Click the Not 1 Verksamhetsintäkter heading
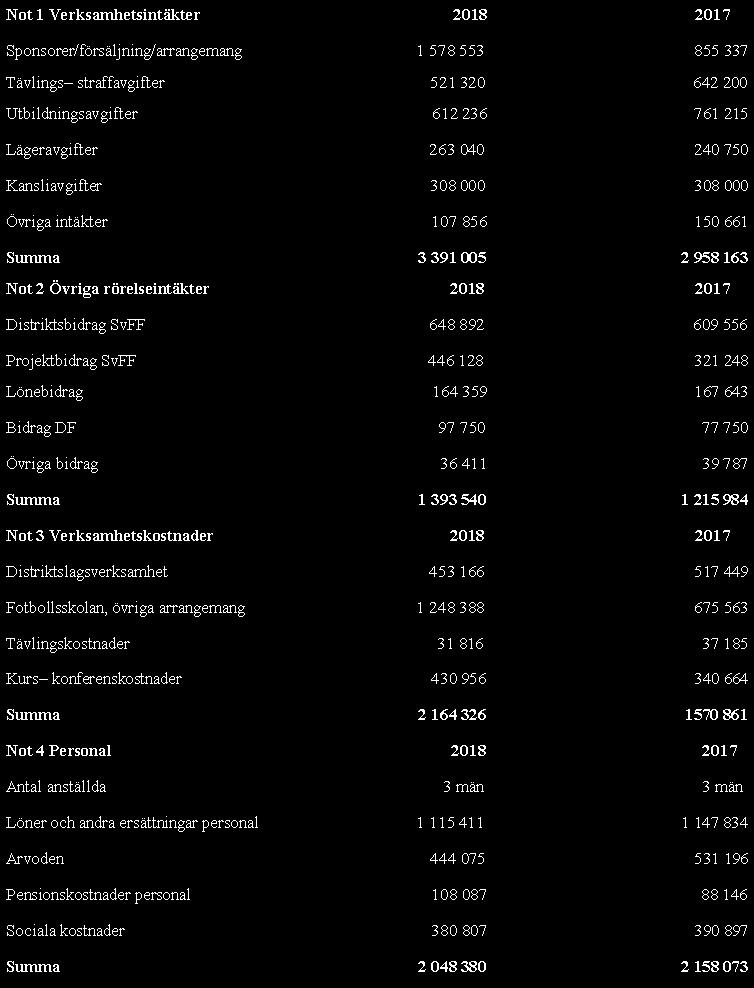Screen dimensions: 754x988 (103, 14)
